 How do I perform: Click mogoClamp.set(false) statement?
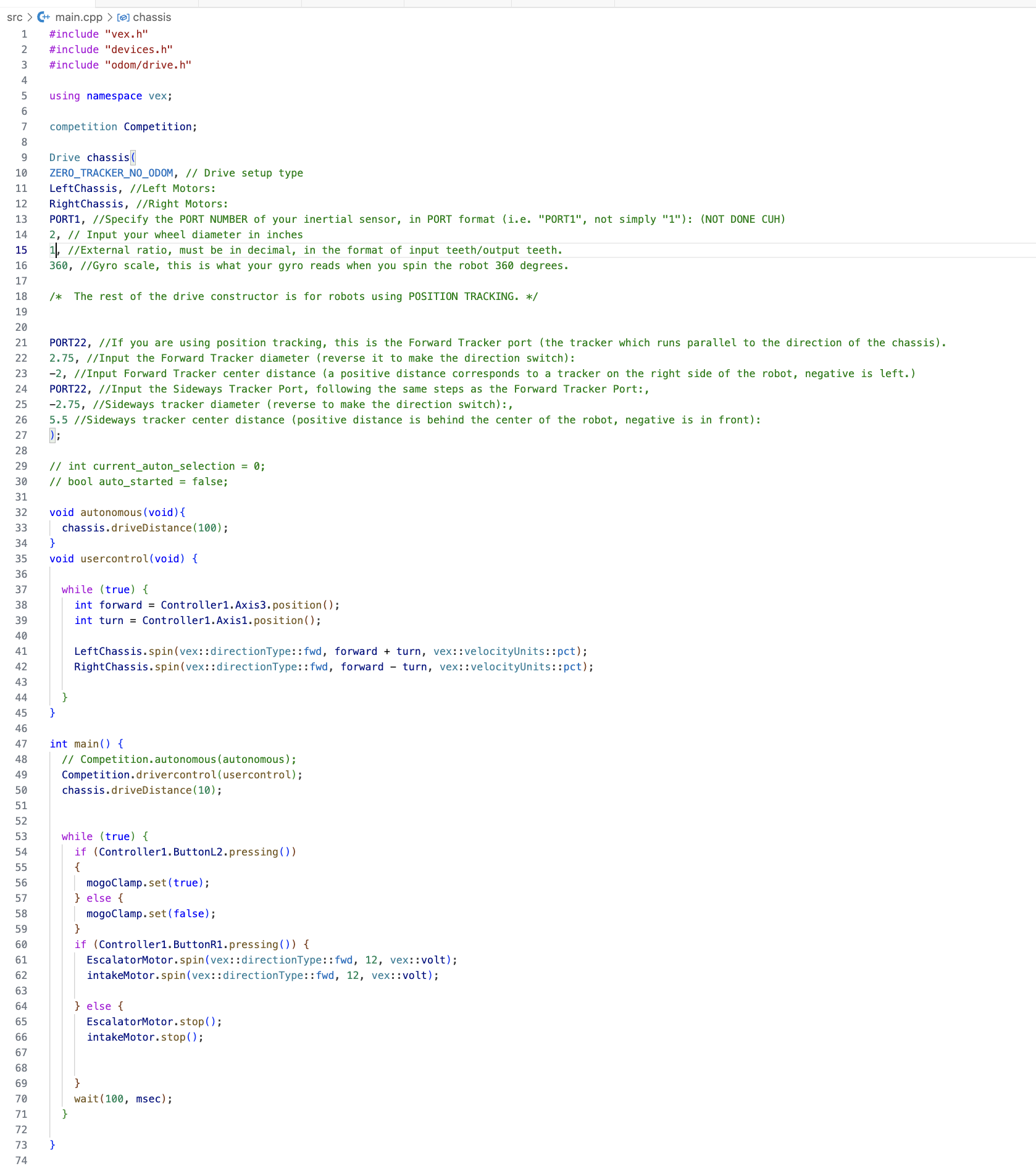click(151, 914)
